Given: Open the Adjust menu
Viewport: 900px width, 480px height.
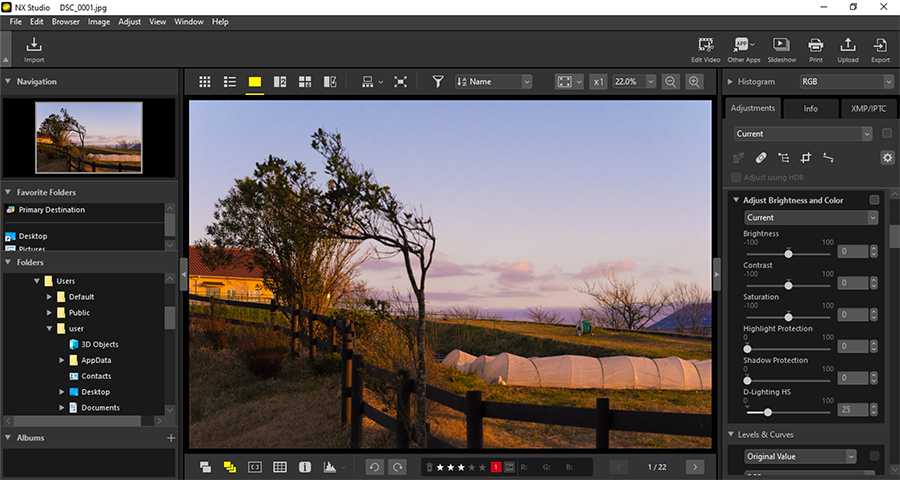Looking at the screenshot, I should tap(129, 22).
